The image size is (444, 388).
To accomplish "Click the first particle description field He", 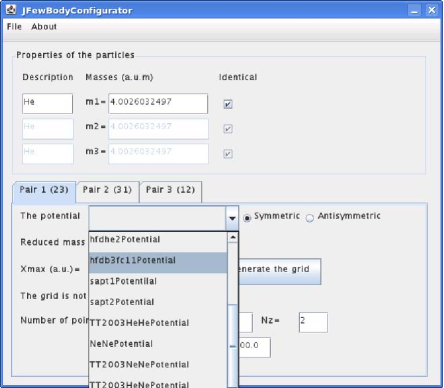I will (47, 103).
